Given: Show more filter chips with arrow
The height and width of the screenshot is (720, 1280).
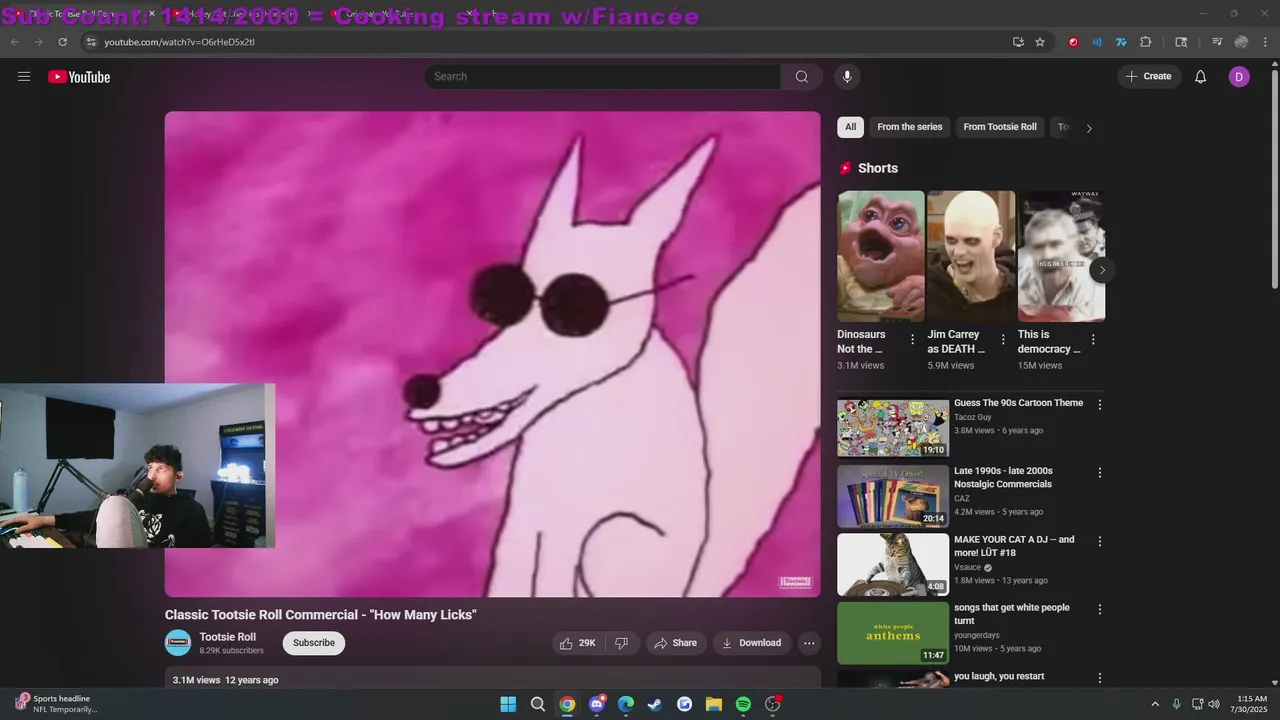Looking at the screenshot, I should 1089,128.
